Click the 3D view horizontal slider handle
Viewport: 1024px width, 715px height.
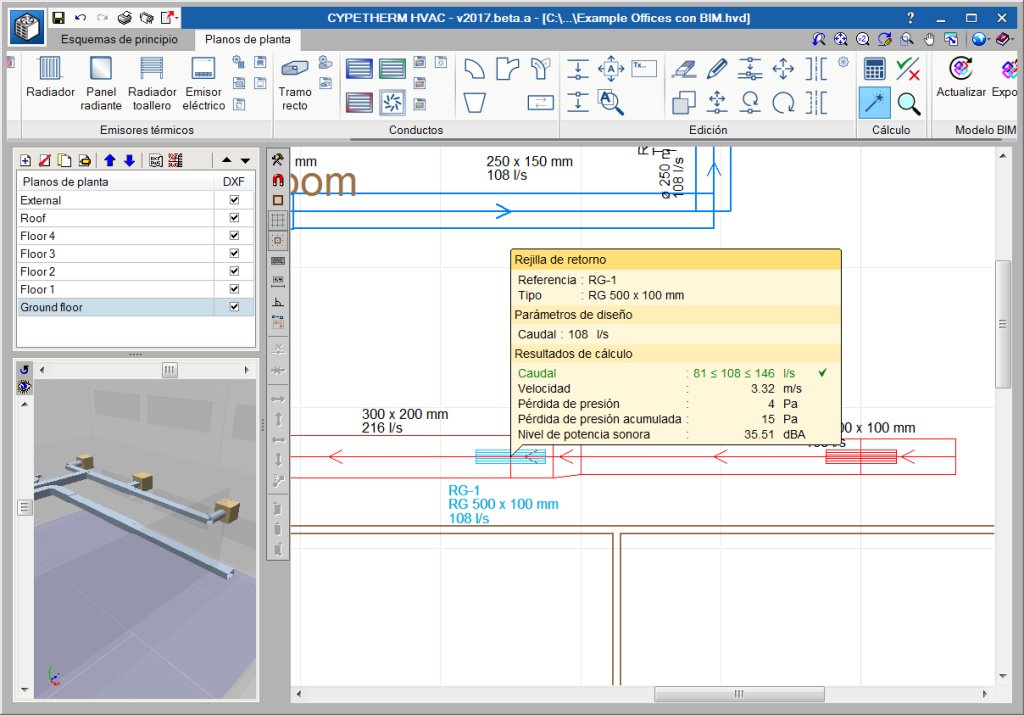click(169, 370)
